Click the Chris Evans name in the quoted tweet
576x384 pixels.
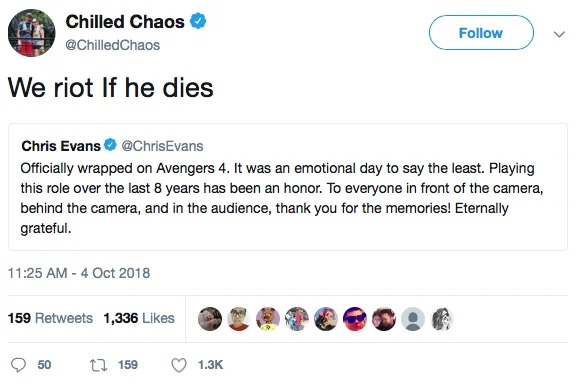[61, 146]
